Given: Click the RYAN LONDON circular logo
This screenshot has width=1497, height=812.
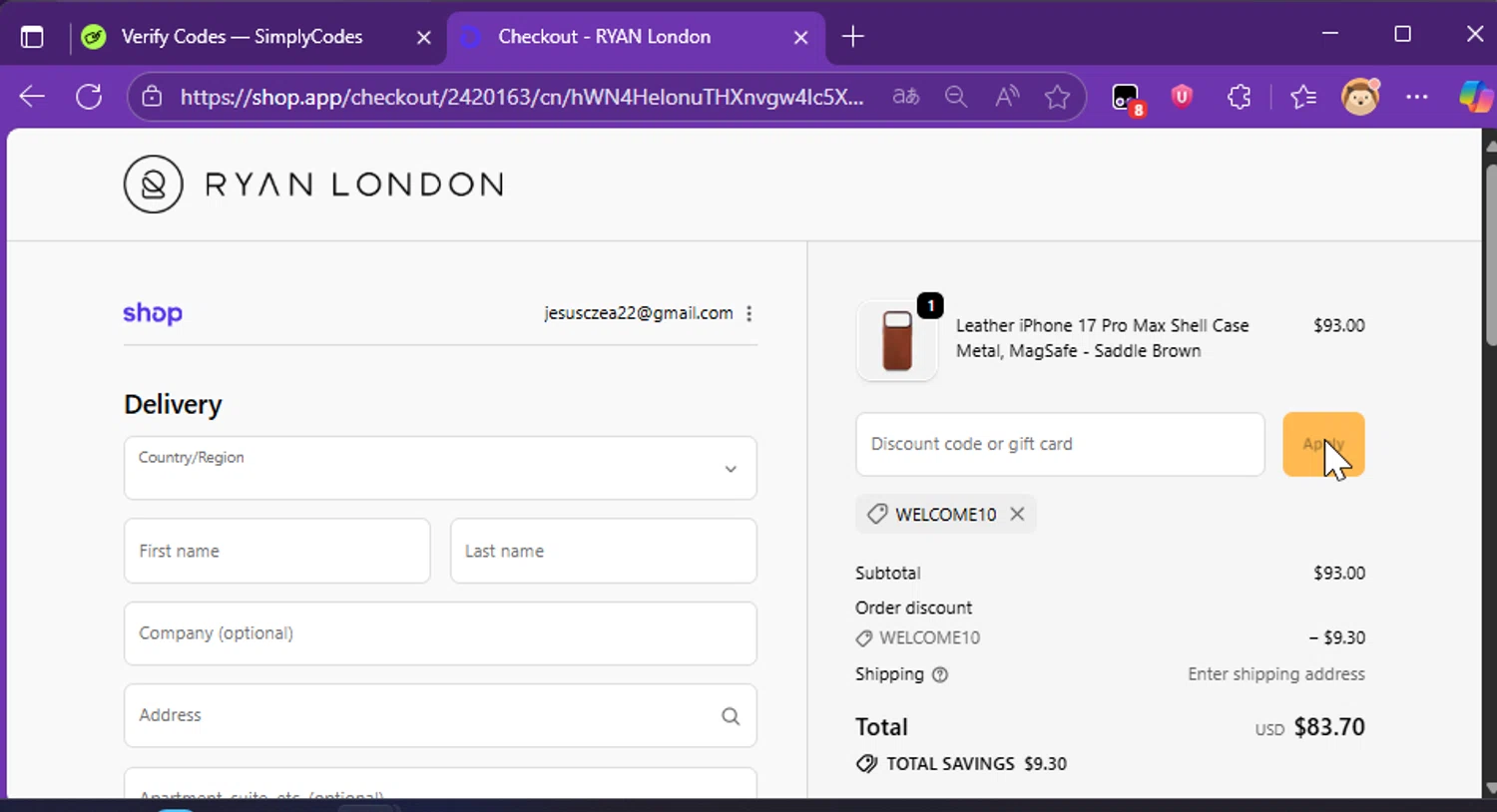Looking at the screenshot, I should click(x=154, y=185).
